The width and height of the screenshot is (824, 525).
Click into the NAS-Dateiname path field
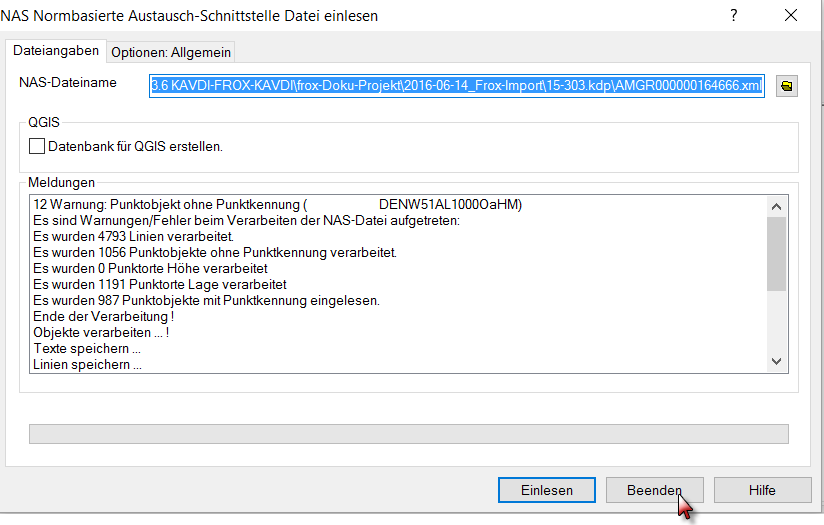tap(457, 85)
